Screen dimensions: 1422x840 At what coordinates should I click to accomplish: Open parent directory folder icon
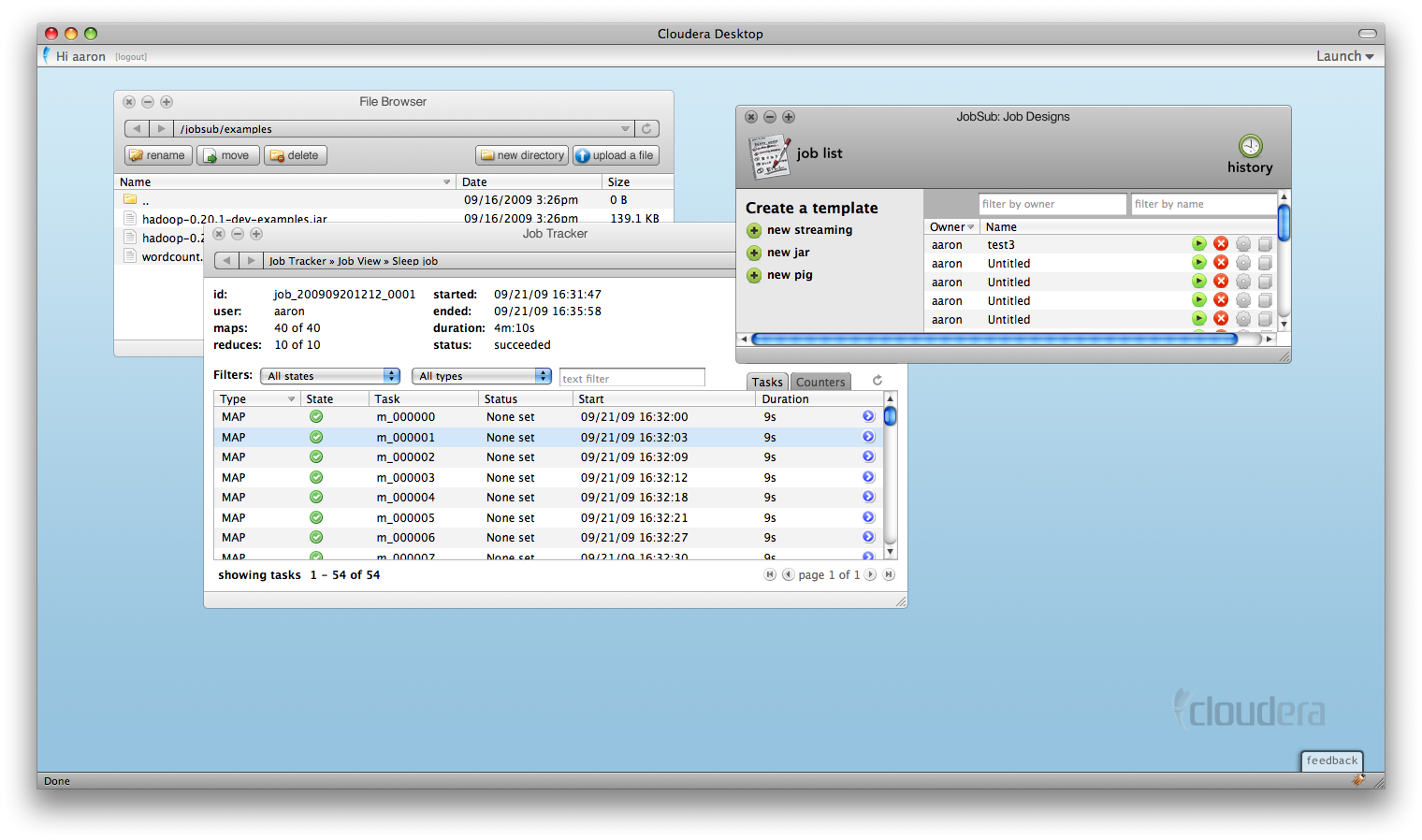pyautogui.click(x=130, y=199)
